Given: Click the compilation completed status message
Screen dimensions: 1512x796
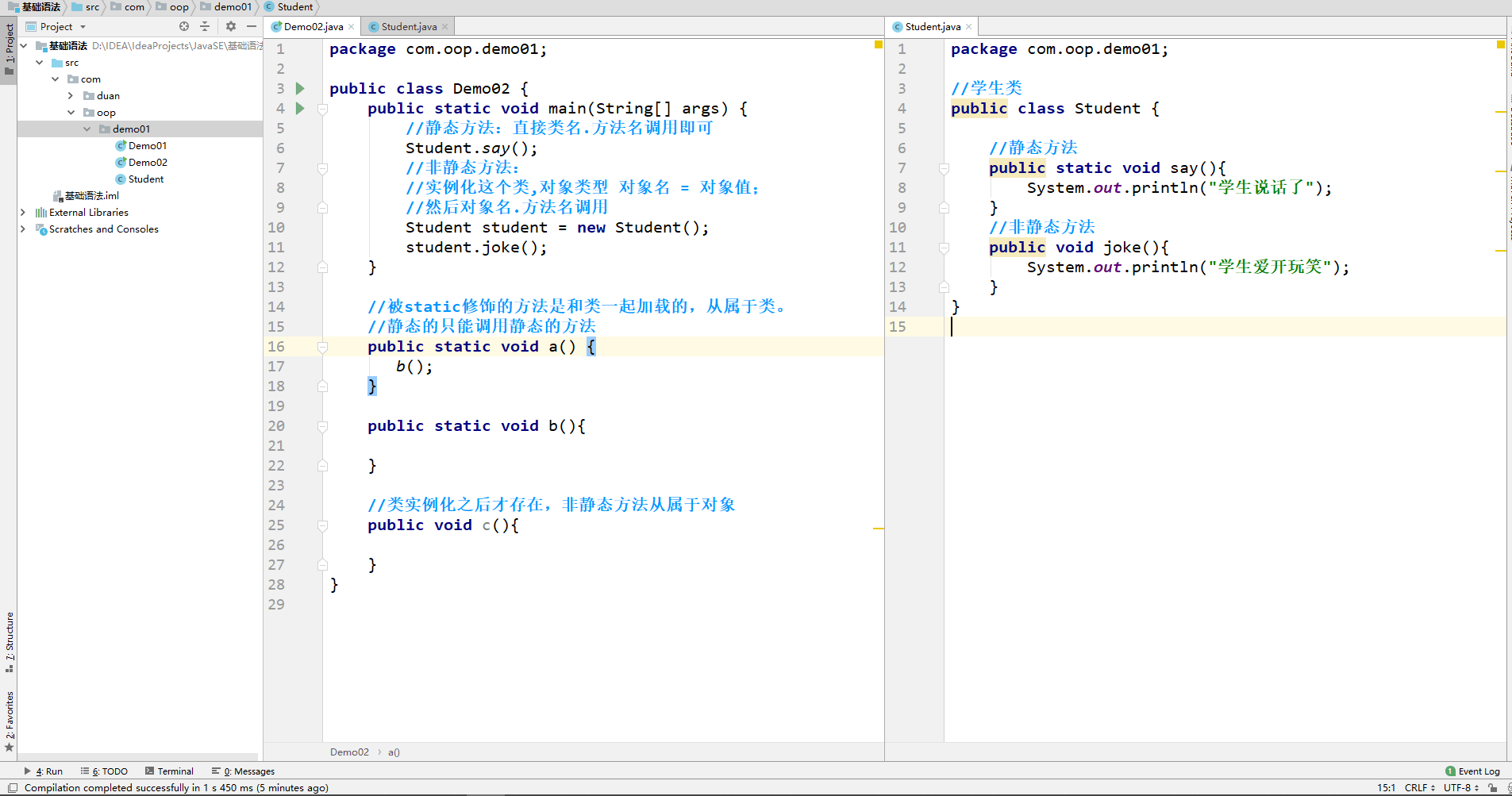Looking at the screenshot, I should click(176, 788).
